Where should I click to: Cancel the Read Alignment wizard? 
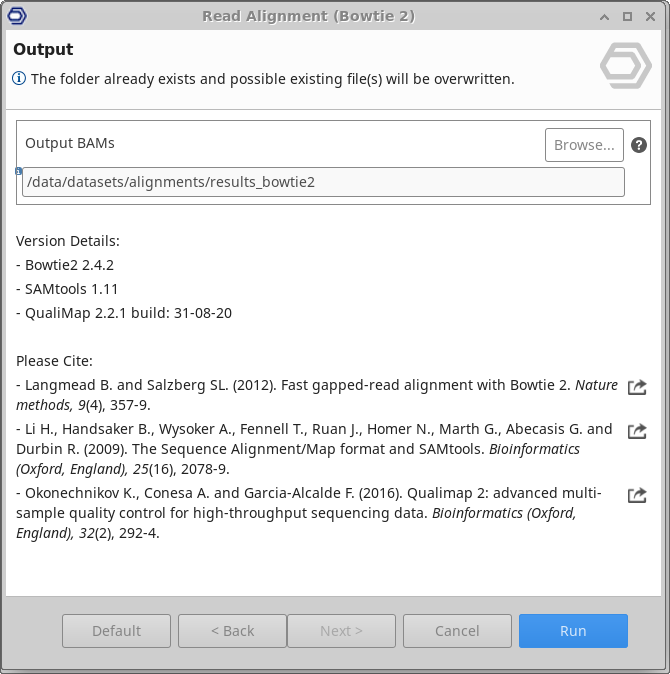tap(457, 631)
